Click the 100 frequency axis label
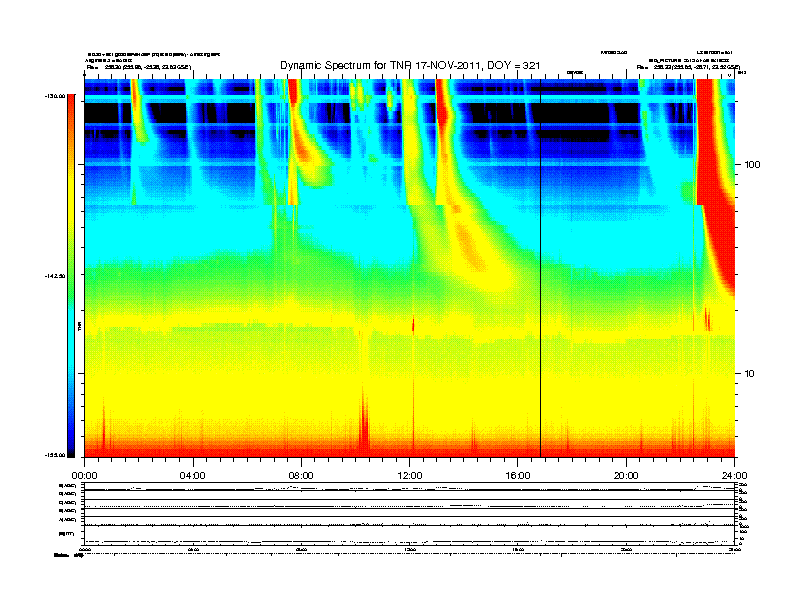 point(752,165)
